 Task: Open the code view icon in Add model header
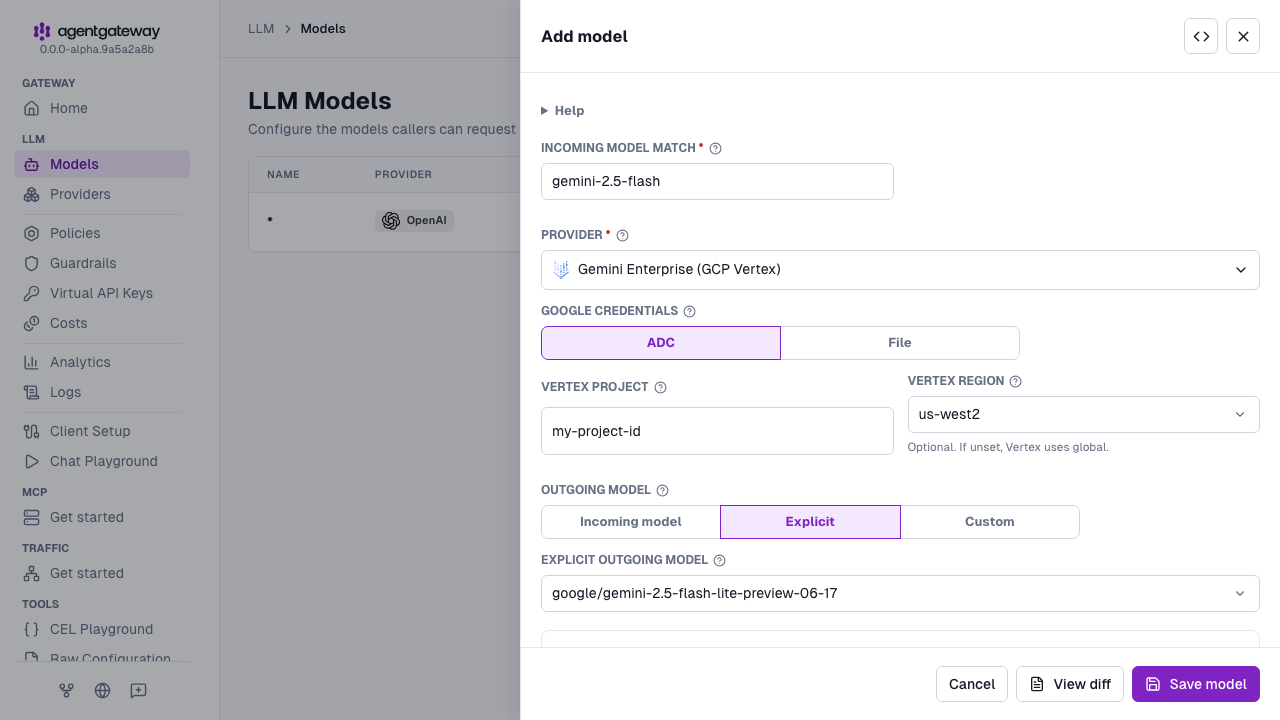pos(1201,36)
